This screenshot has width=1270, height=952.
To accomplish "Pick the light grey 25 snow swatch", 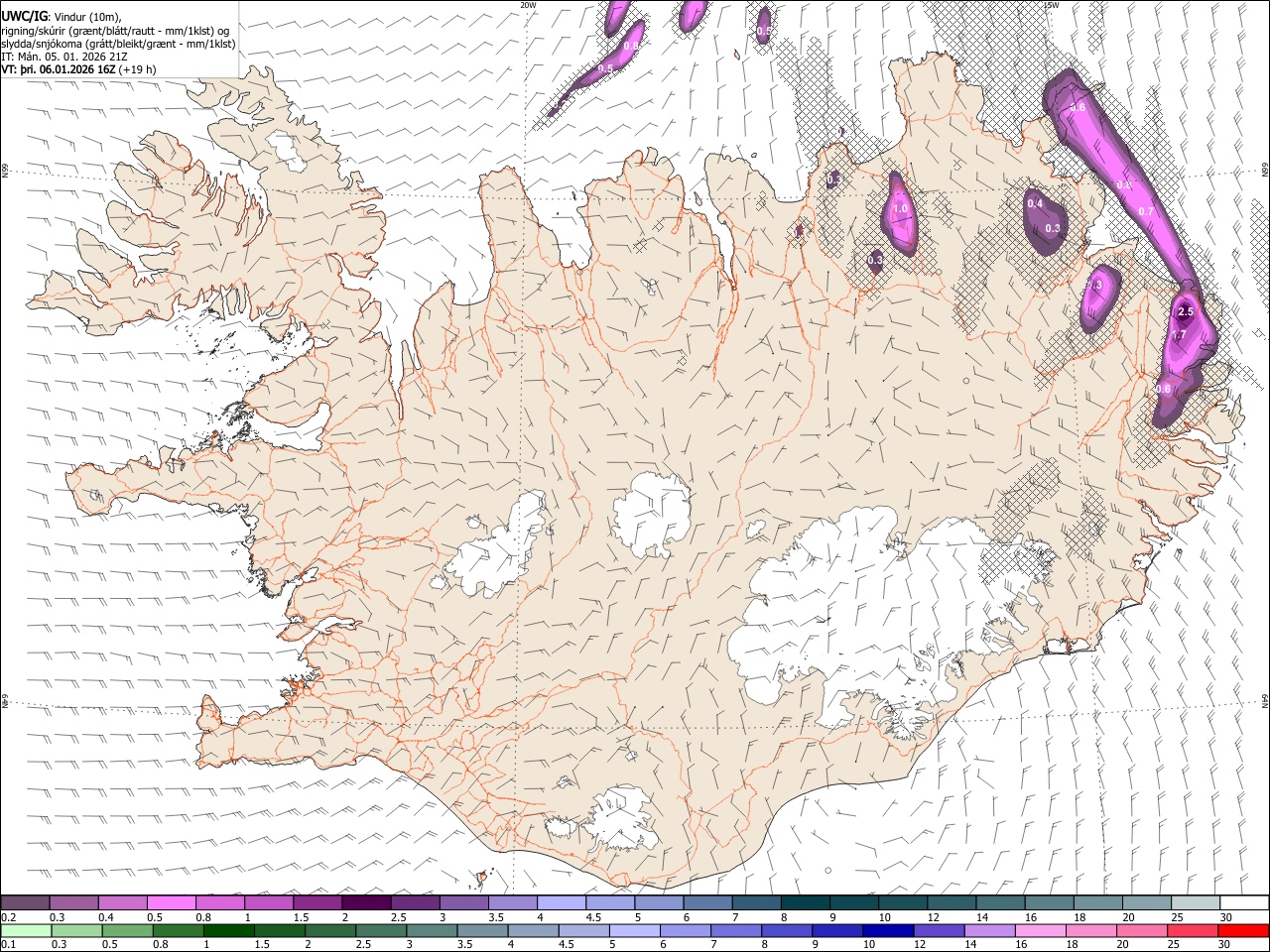I will [x=1196, y=902].
